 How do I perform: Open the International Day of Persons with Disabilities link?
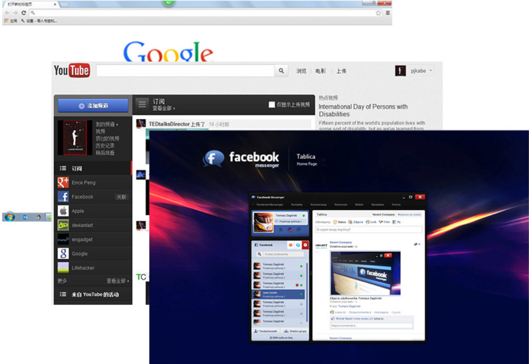click(363, 110)
